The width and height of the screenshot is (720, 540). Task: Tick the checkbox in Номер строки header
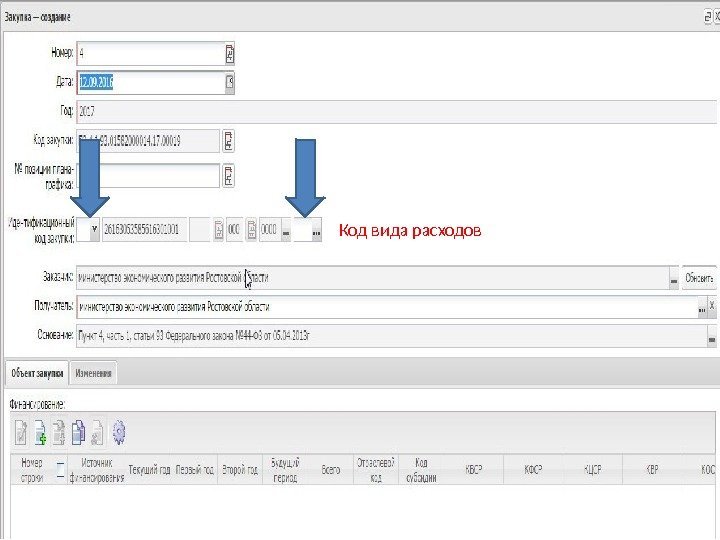tap(60, 470)
